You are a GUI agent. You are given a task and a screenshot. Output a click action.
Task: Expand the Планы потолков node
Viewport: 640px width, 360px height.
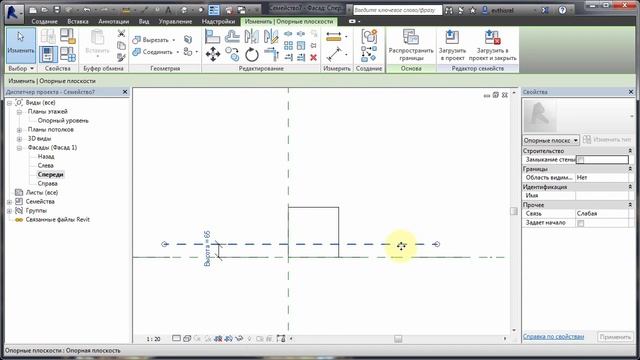click(19, 130)
